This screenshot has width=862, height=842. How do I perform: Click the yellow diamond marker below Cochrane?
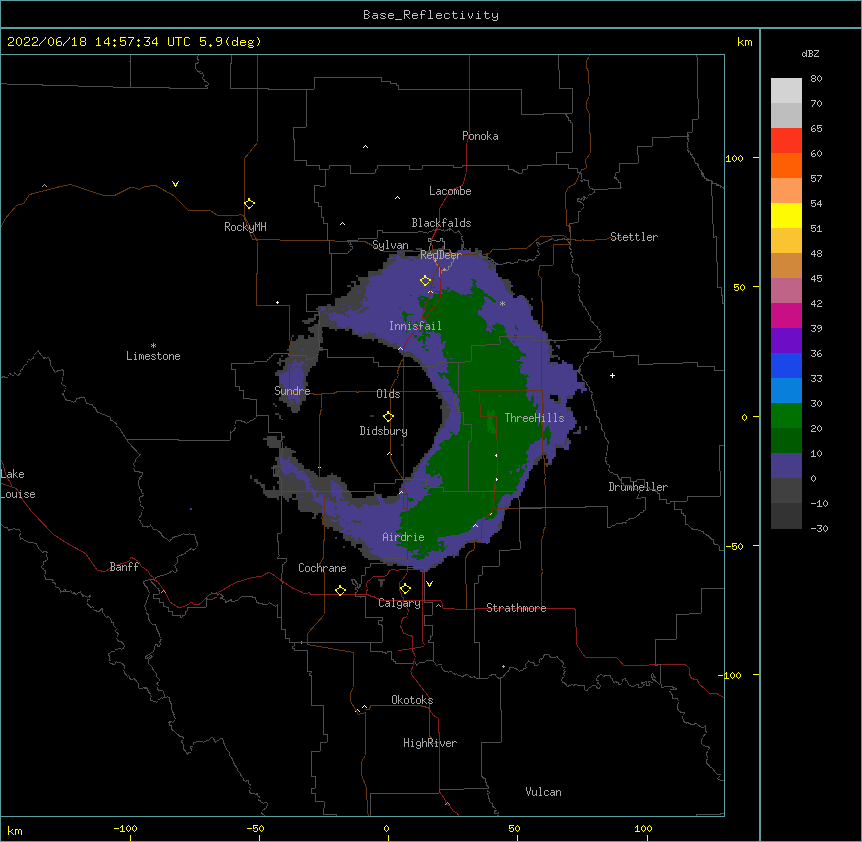coord(340,590)
